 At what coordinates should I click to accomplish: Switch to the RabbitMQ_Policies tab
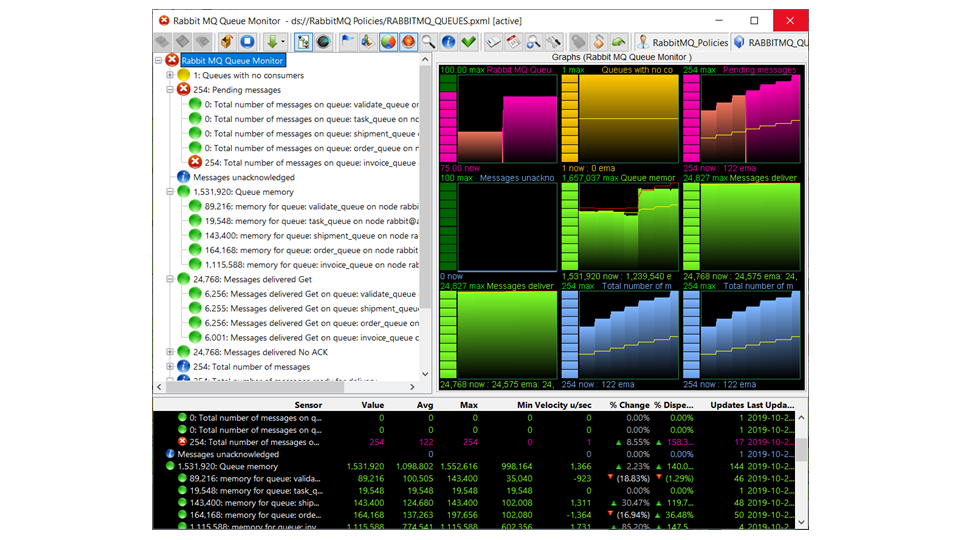(x=682, y=42)
